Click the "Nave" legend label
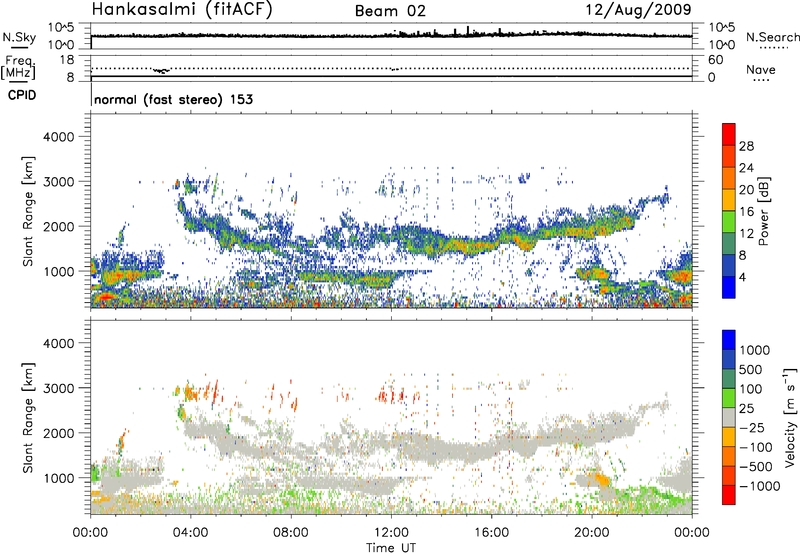 click(760, 69)
